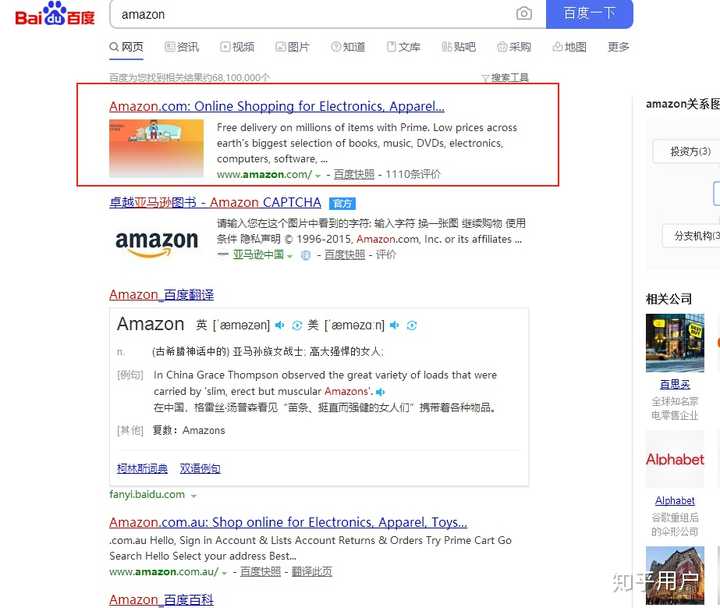
Task: Open 百度快照 for www.amazon.com result
Action: coord(354,175)
